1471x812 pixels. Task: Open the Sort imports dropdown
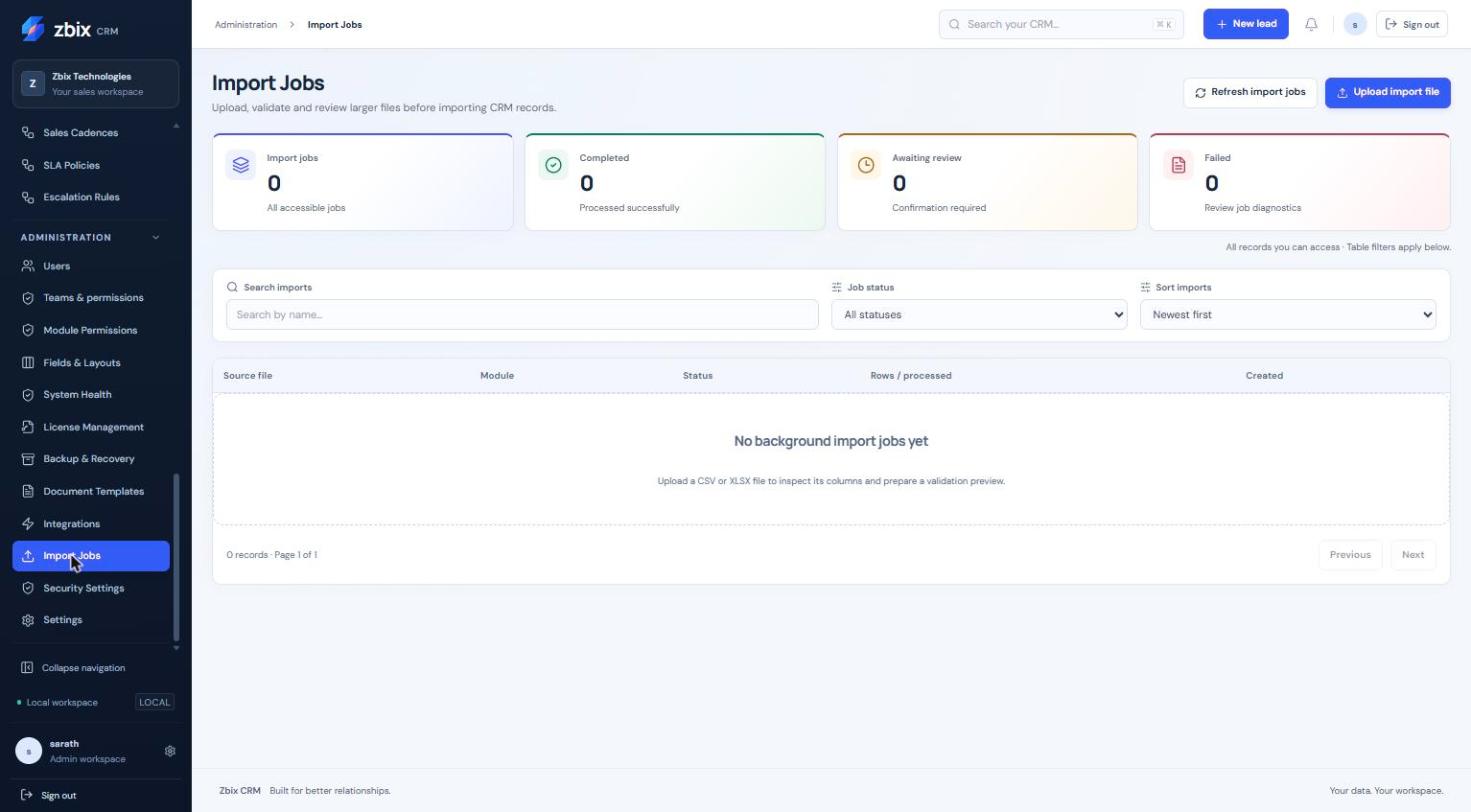[x=1288, y=315]
